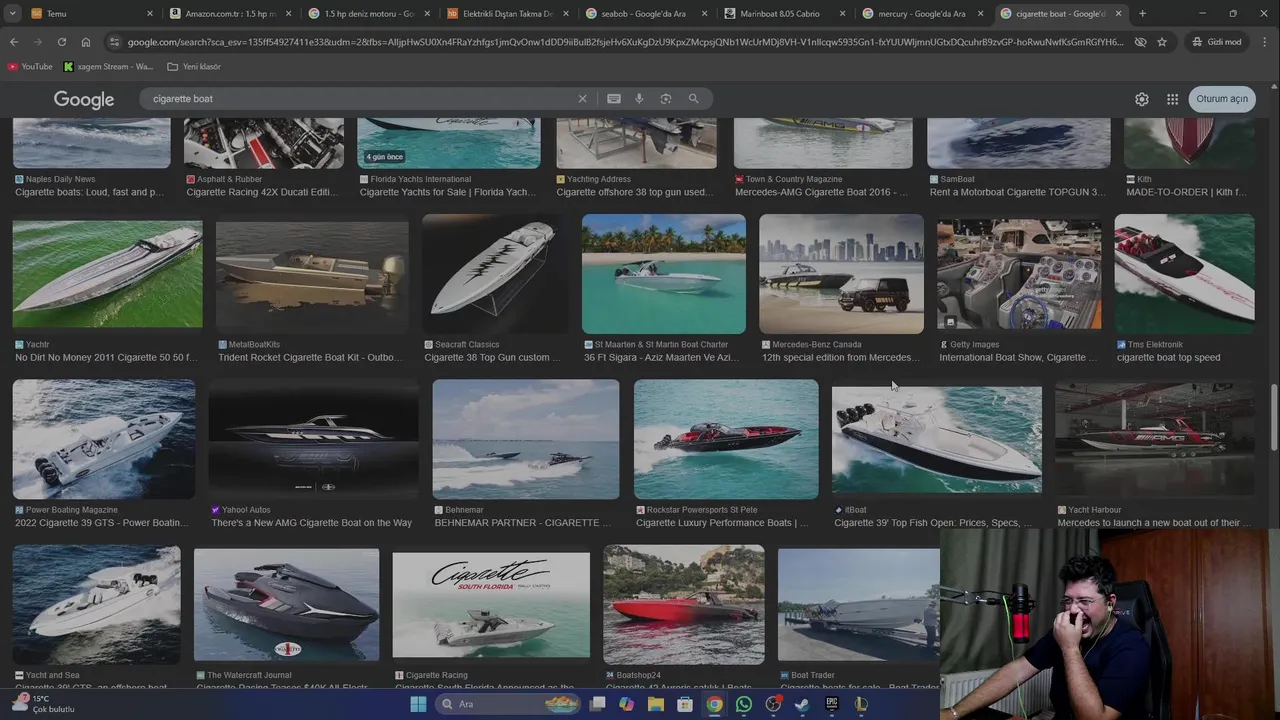Open the 2022 Cigarette 39 GTS image

[x=104, y=439]
